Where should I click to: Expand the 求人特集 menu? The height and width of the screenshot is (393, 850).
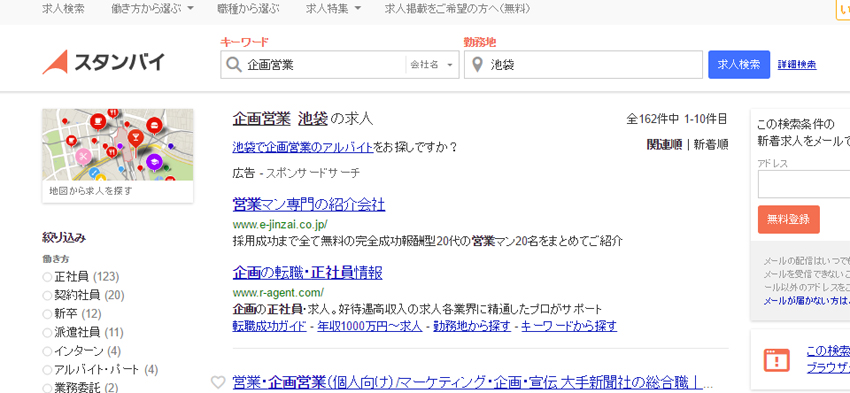tap(333, 9)
